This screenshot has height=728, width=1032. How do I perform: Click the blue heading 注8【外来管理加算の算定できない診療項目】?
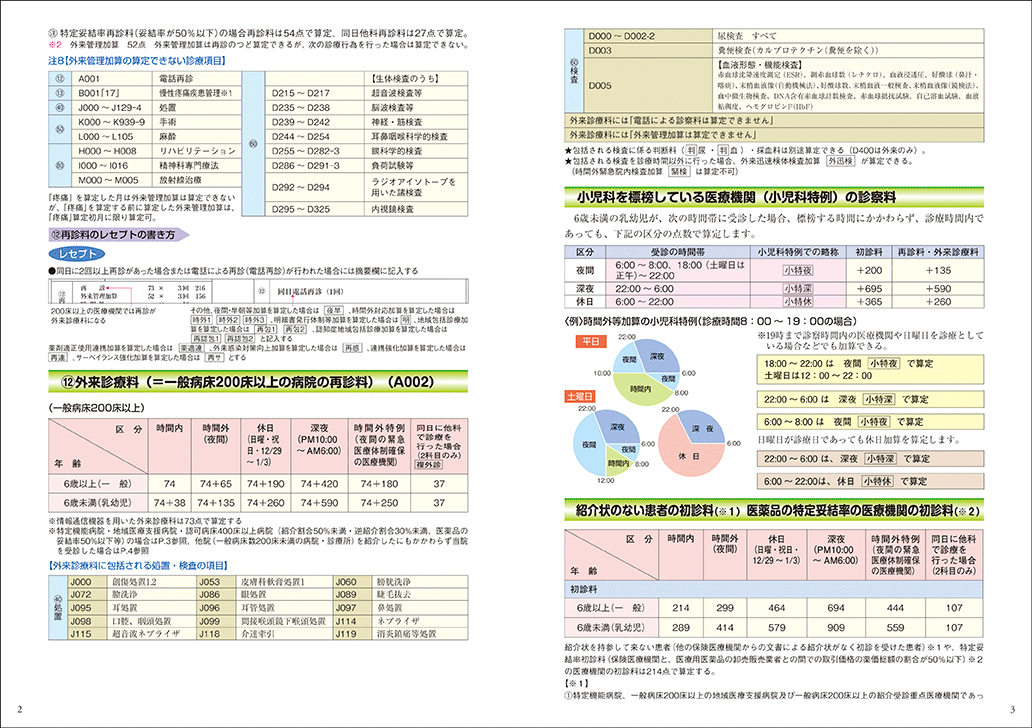click(x=138, y=61)
